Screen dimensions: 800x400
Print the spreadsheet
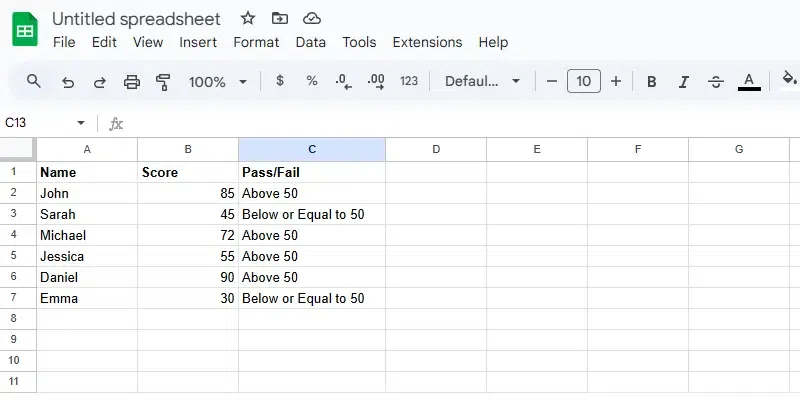[131, 82]
